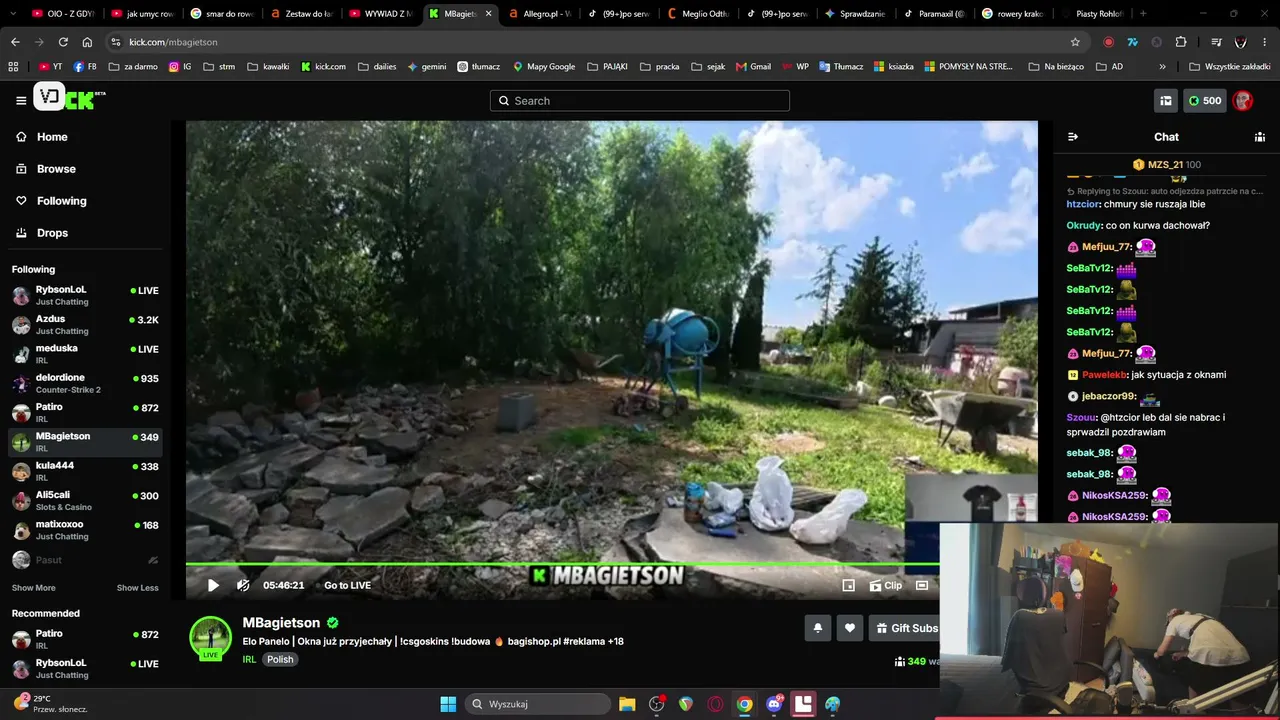This screenshot has width=1280, height=720.
Task: Open the Chrome apps grid icon
Action: [x=13, y=67]
